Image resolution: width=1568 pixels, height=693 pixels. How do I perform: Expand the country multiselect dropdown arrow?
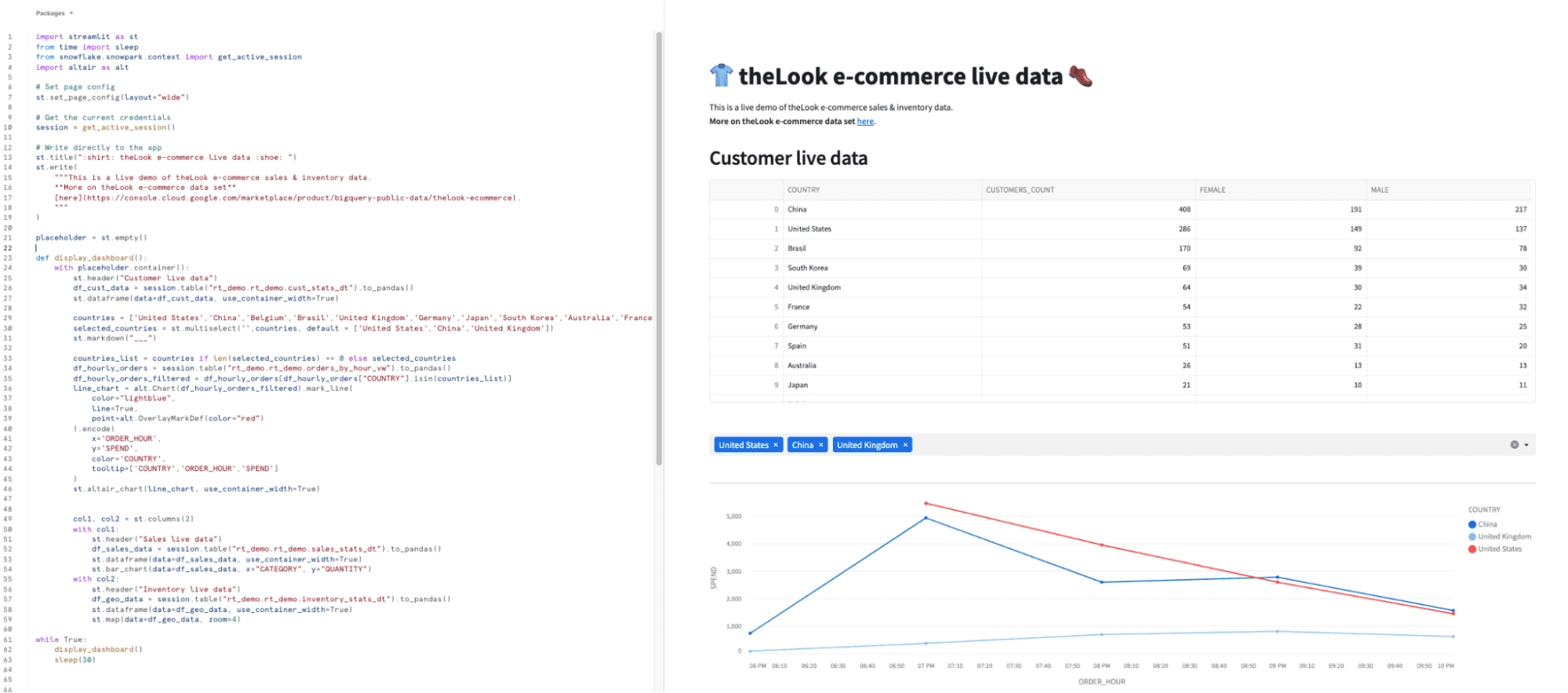point(1526,445)
